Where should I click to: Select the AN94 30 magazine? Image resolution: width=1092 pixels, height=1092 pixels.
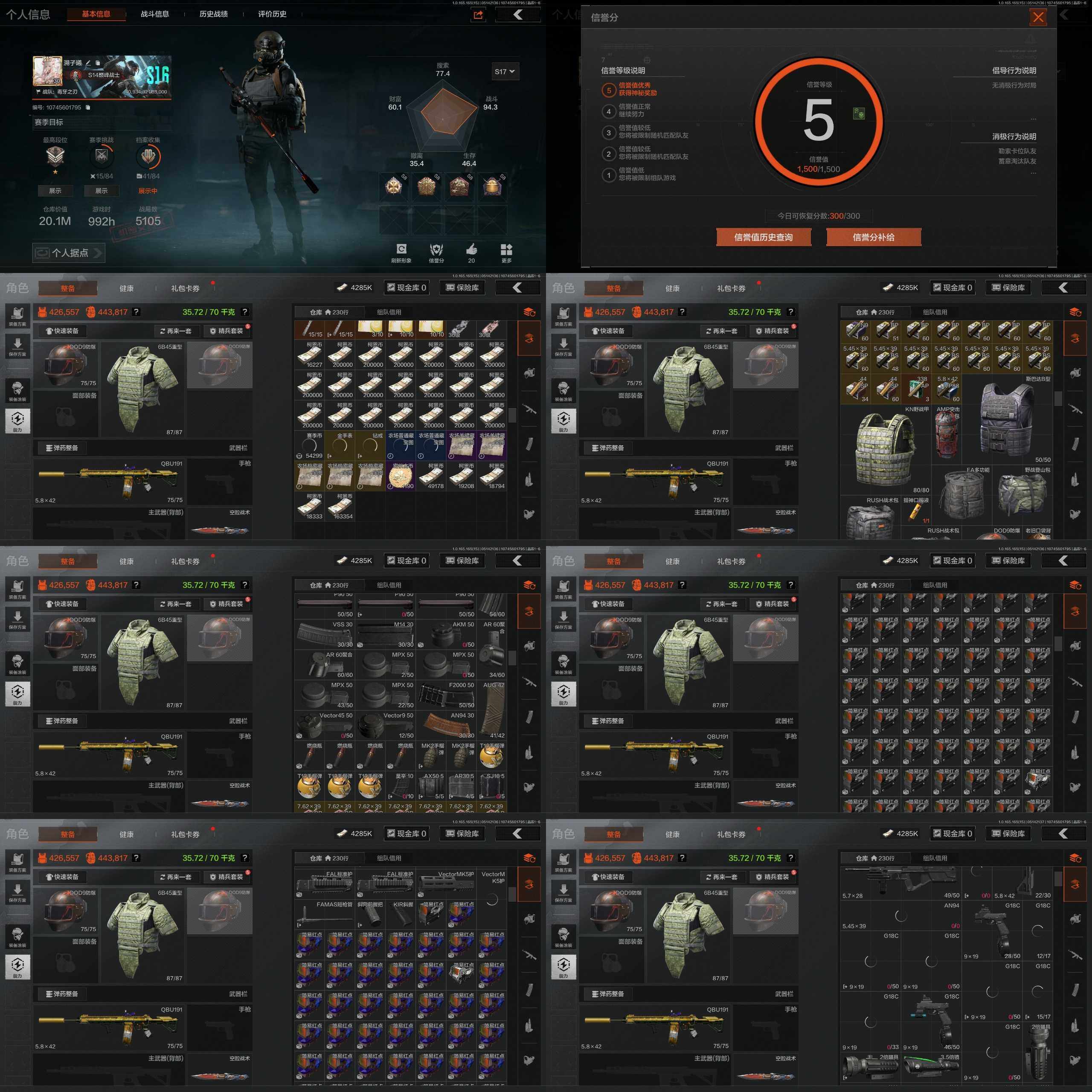point(447,725)
